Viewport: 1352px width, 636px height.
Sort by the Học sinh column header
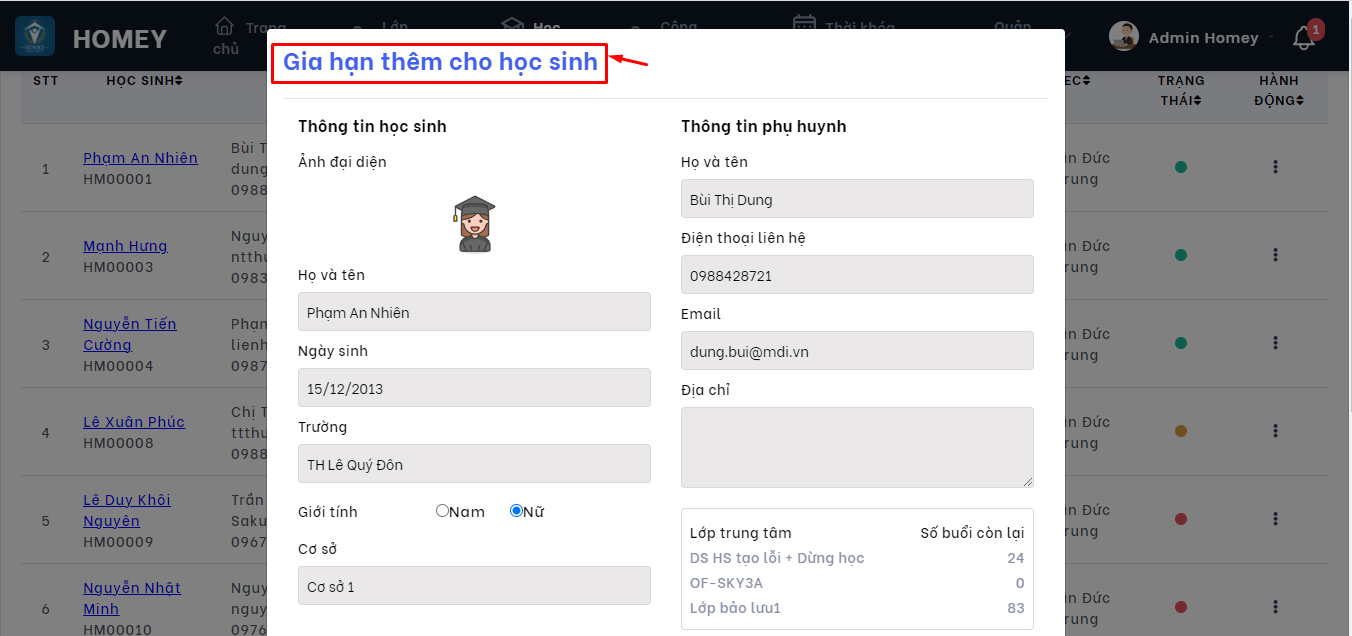(144, 81)
